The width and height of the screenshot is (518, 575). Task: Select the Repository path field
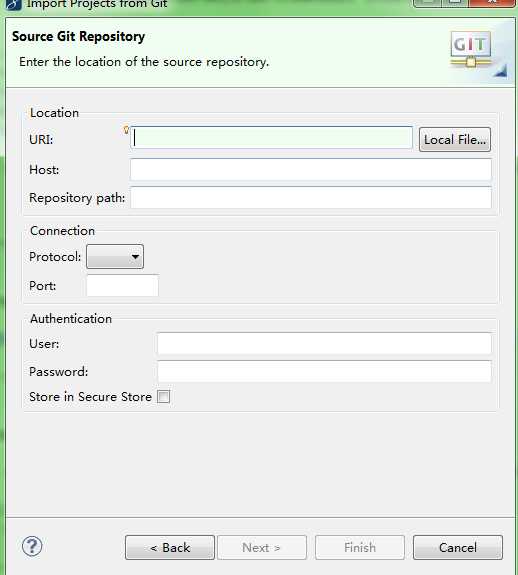click(311, 198)
